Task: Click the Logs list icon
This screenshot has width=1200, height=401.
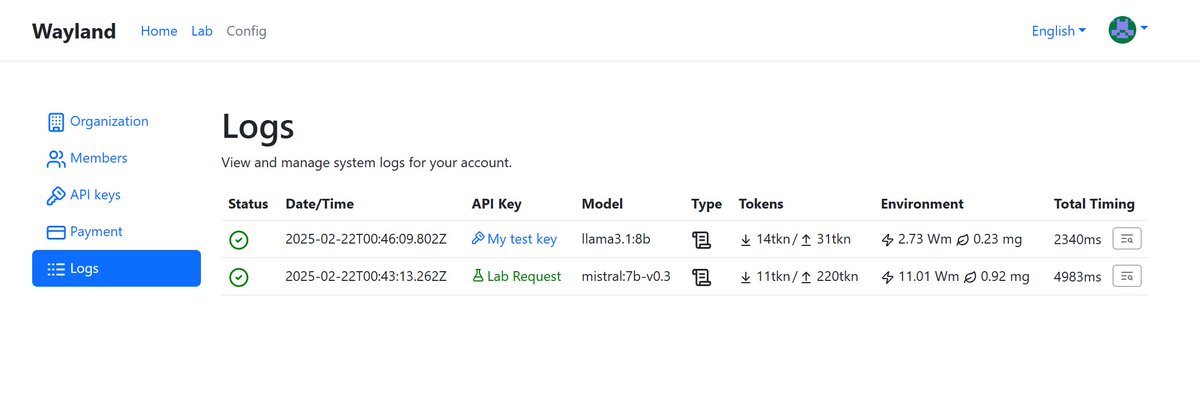Action: pyautogui.click(x=56, y=268)
